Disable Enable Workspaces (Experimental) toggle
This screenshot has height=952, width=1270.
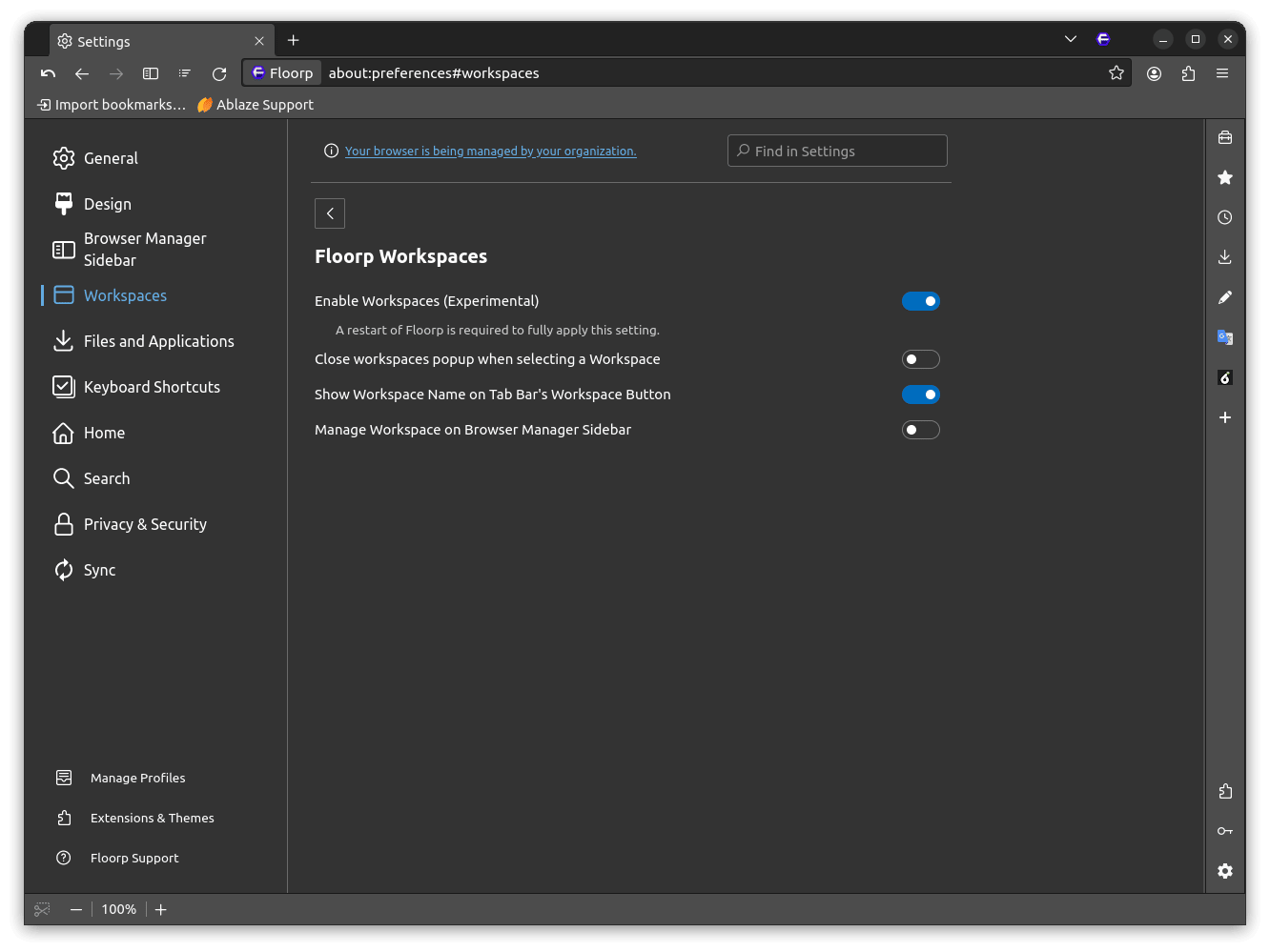point(921,301)
